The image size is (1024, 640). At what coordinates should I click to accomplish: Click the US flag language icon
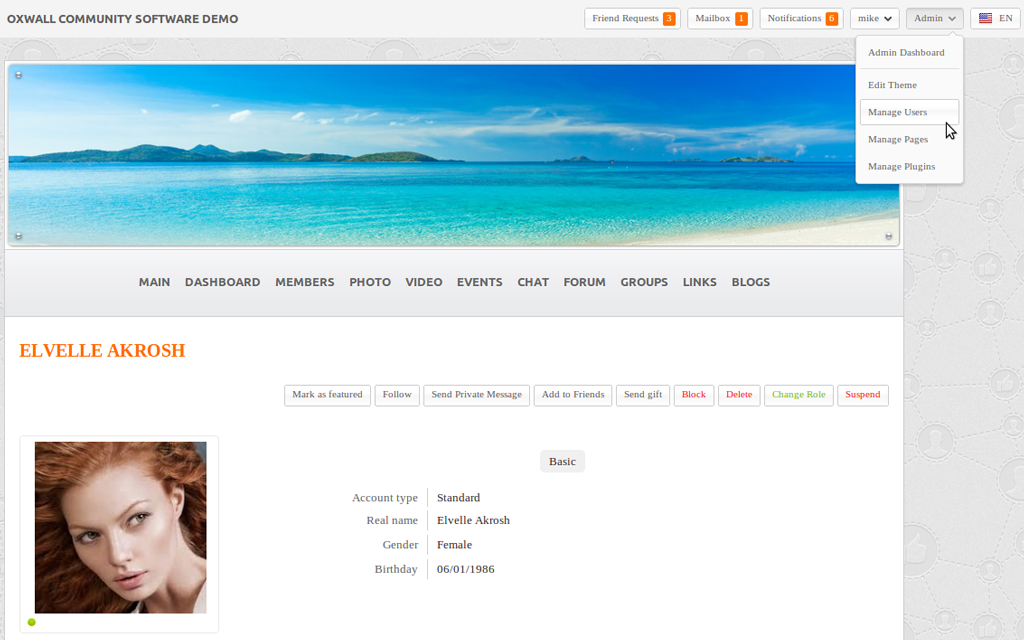click(985, 19)
